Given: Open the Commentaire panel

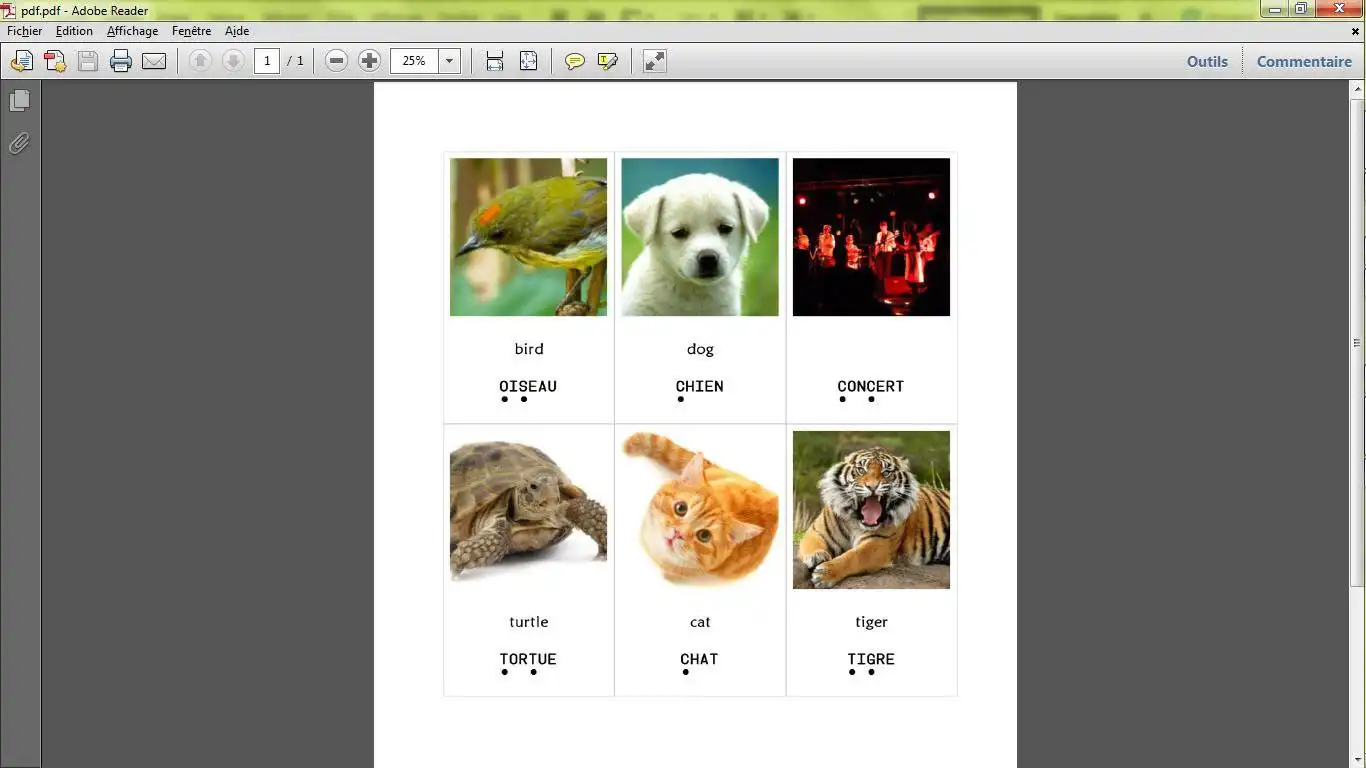Looking at the screenshot, I should pos(1304,61).
